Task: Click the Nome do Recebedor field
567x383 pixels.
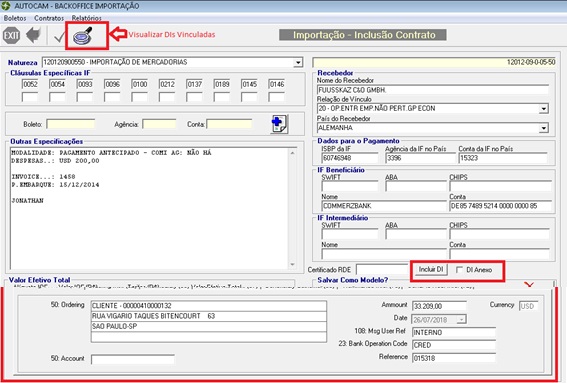Action: tap(433, 90)
